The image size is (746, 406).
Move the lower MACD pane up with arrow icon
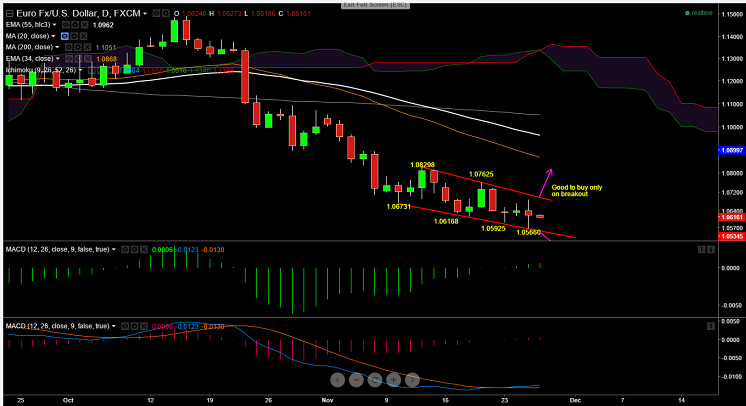click(711, 326)
